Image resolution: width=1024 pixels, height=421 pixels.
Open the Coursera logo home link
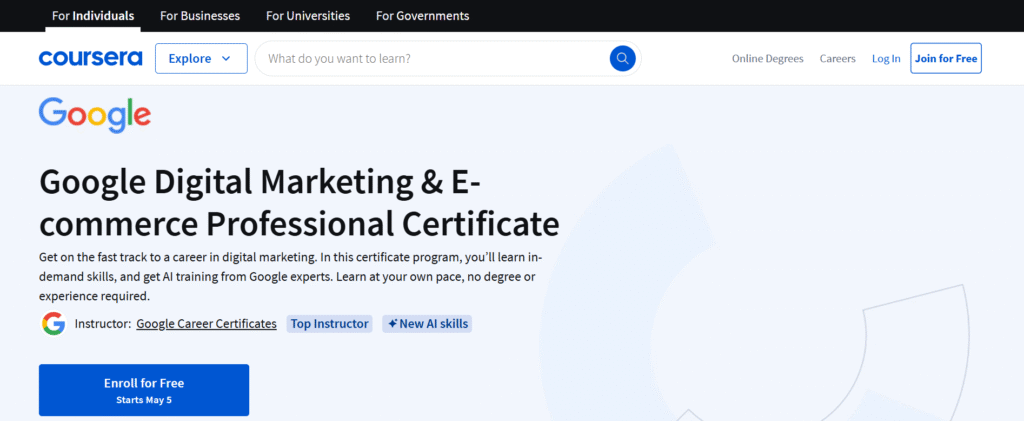[90, 59]
